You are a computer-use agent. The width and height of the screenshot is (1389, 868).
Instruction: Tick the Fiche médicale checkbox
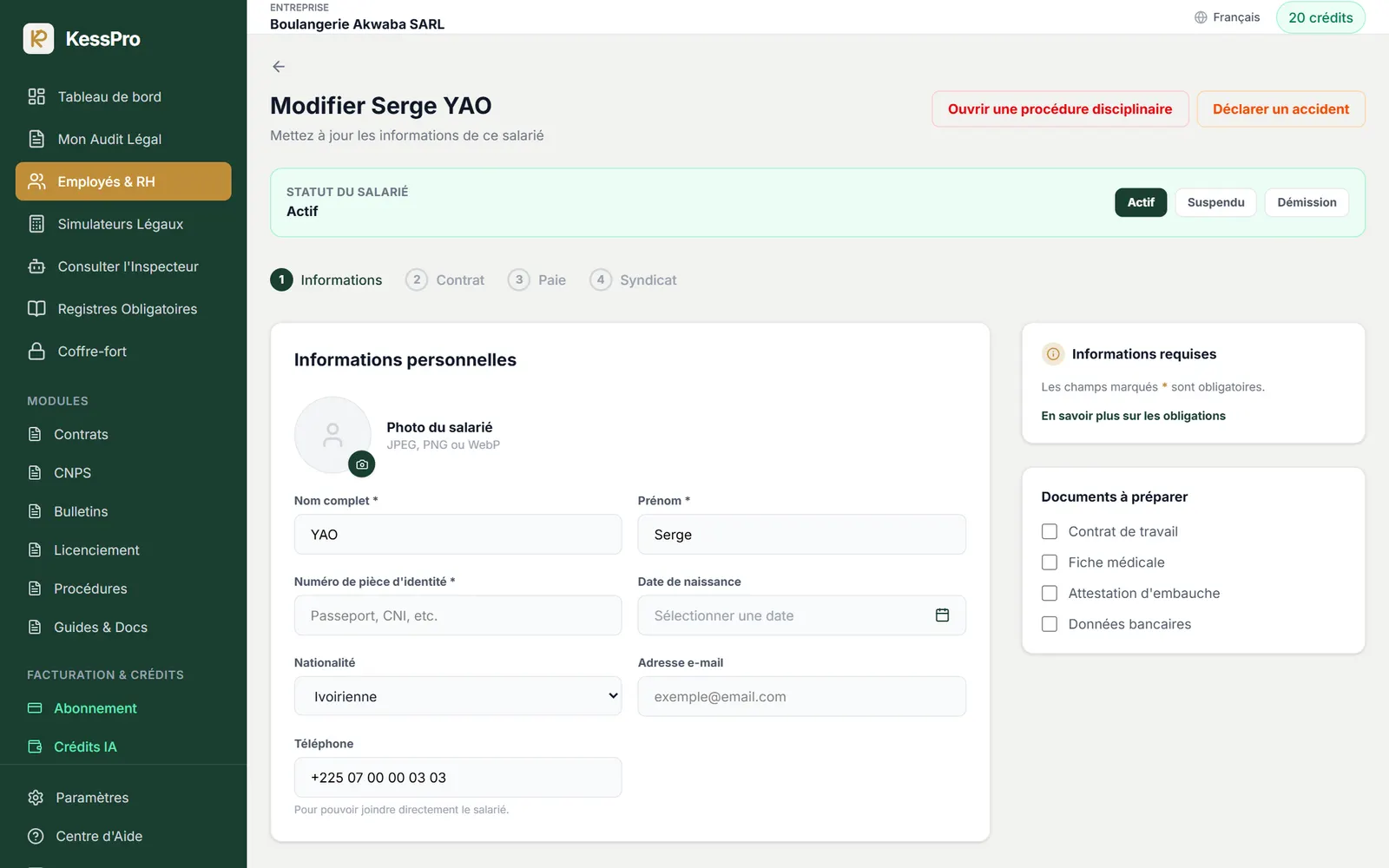point(1050,562)
